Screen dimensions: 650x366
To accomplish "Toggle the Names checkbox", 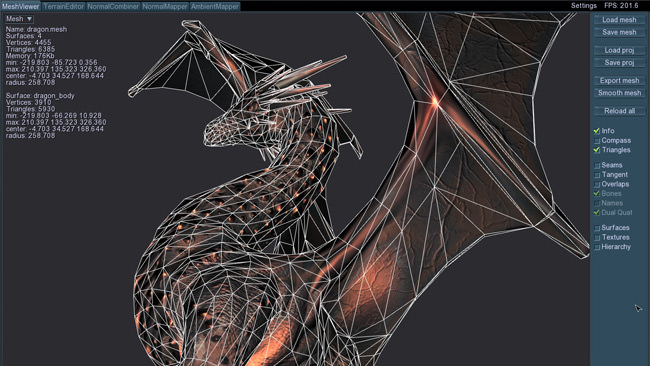I will [x=597, y=203].
